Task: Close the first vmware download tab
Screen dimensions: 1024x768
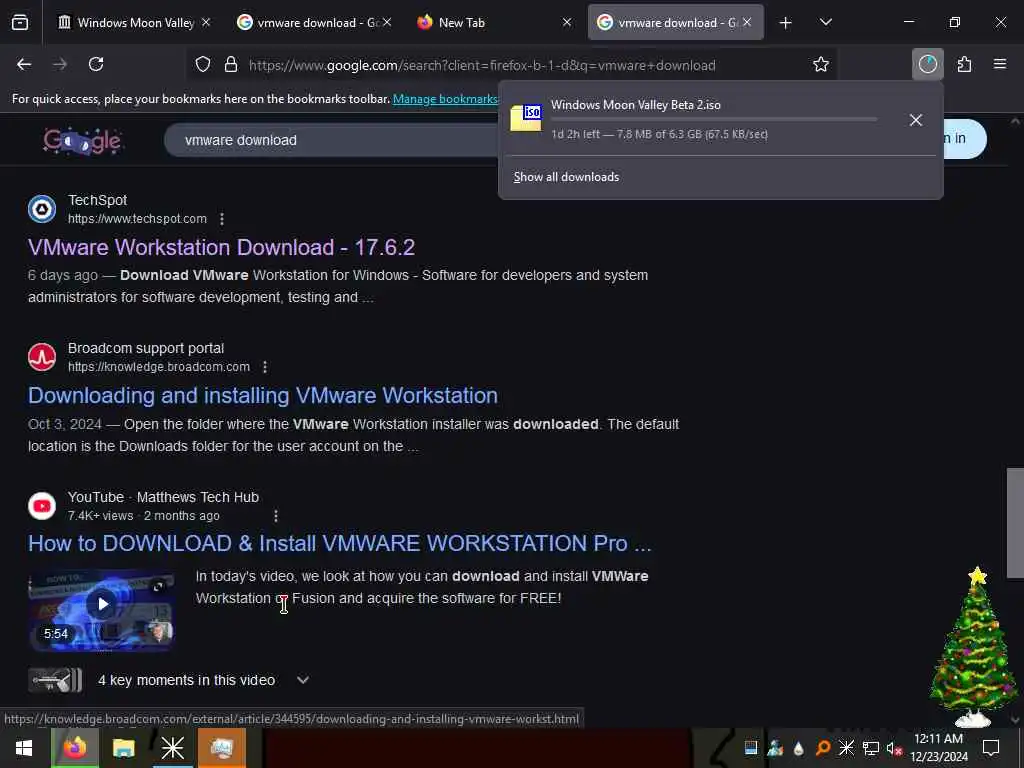Action: 387,22
